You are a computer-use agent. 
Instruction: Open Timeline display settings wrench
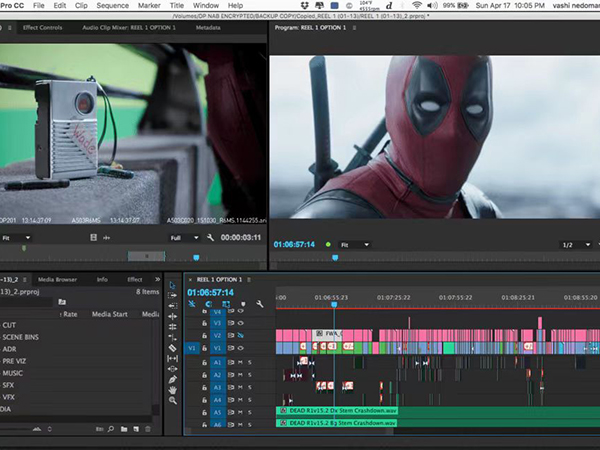point(260,304)
